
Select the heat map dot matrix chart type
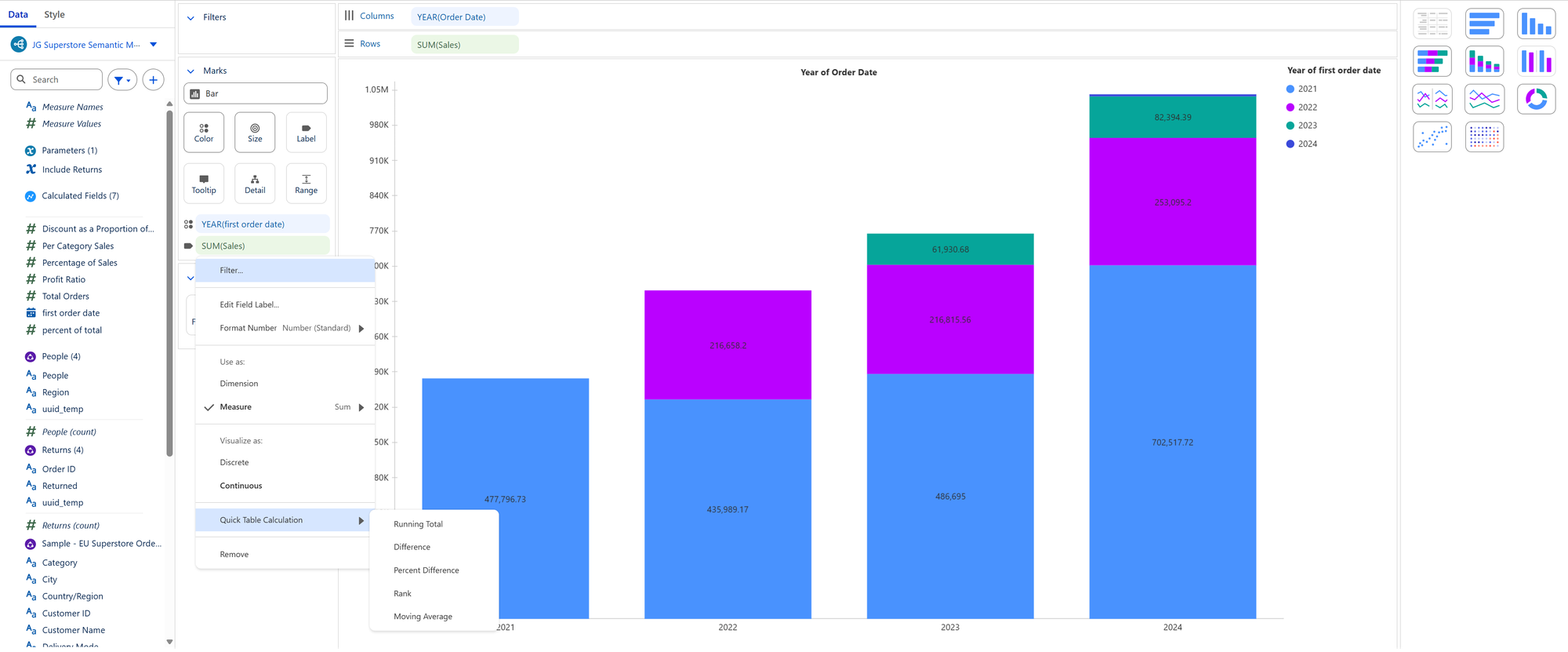coord(1484,137)
